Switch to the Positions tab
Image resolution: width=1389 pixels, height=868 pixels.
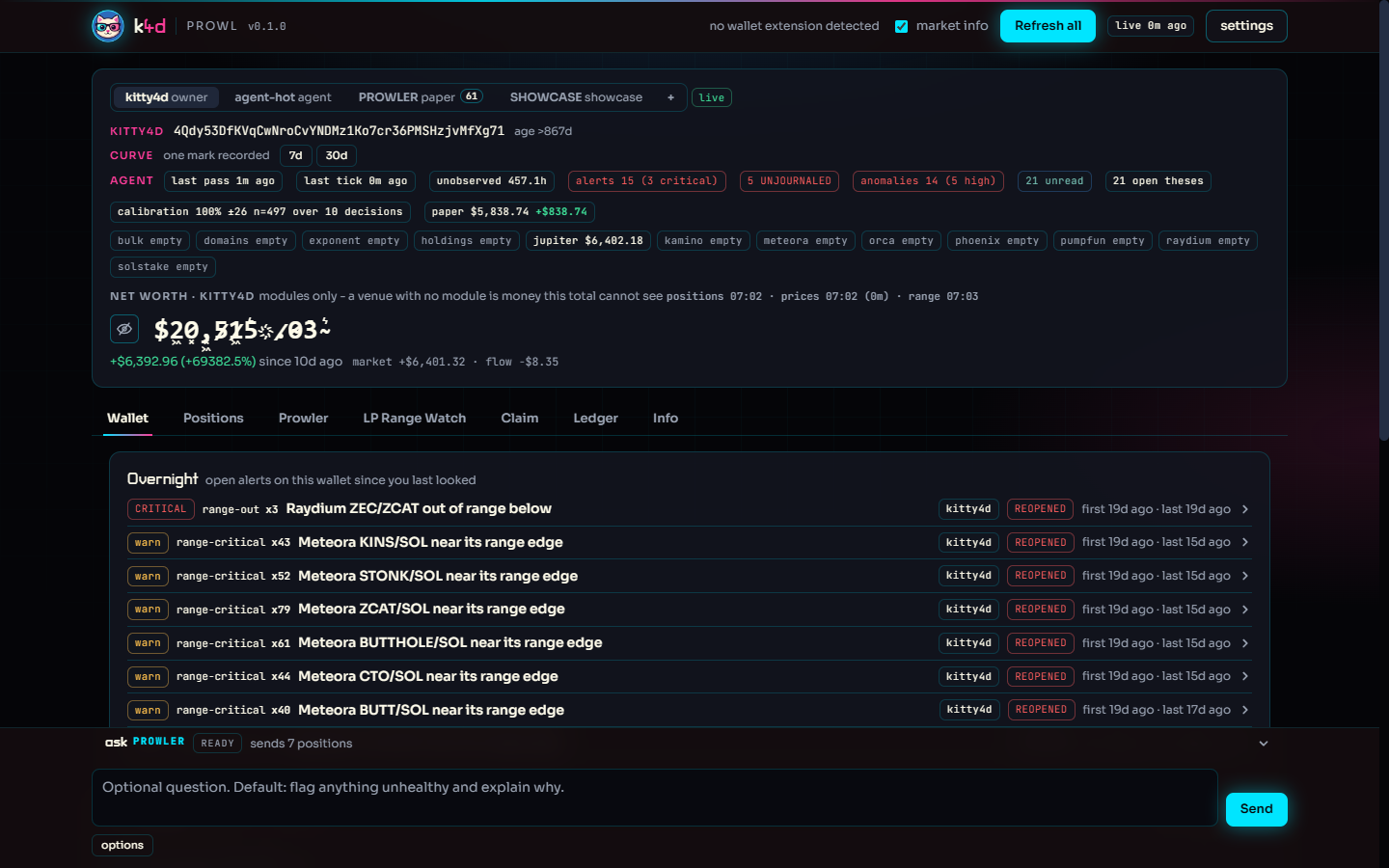click(x=213, y=418)
